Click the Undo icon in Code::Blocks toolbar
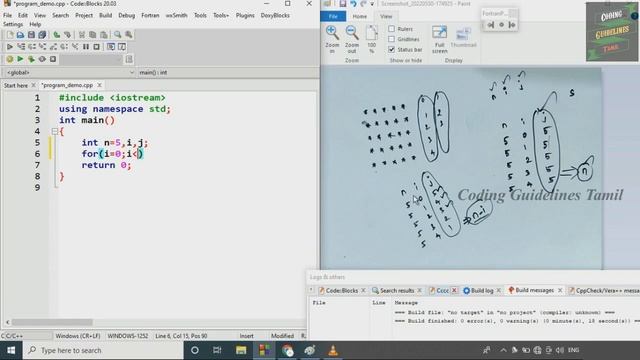 point(57,35)
